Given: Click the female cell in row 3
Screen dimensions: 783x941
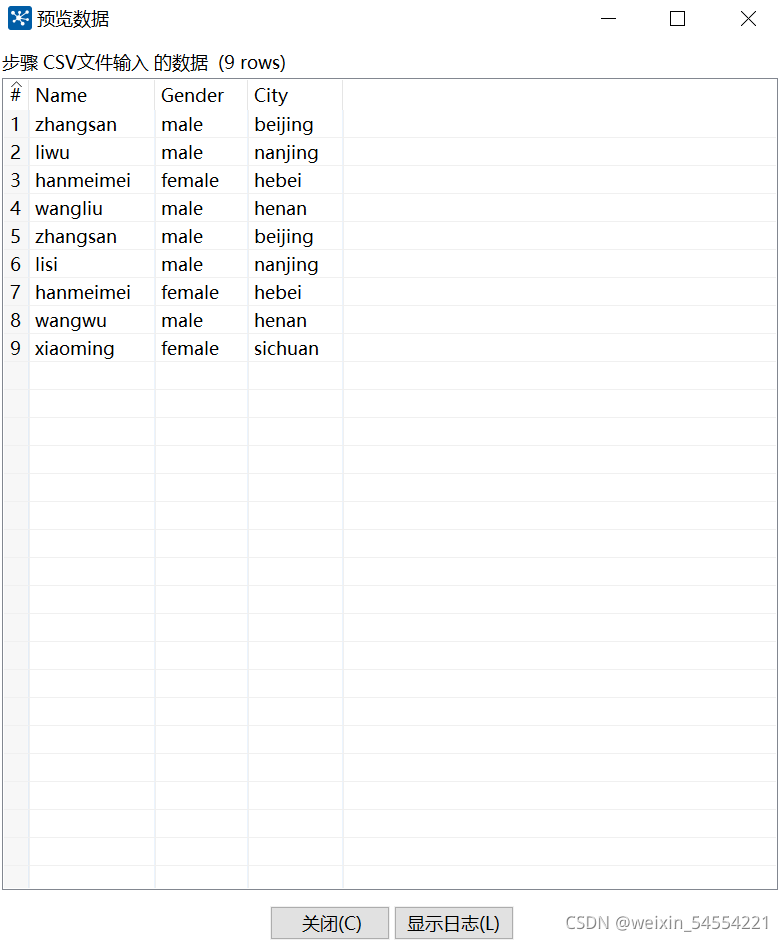Looking at the screenshot, I should pyautogui.click(x=201, y=180).
